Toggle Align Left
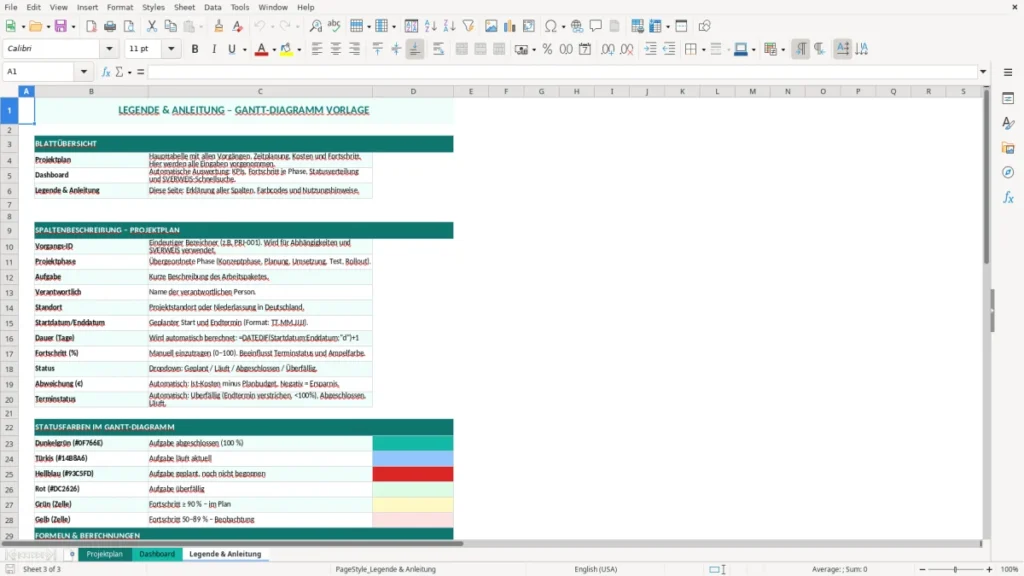The image size is (1024, 576). point(317,49)
